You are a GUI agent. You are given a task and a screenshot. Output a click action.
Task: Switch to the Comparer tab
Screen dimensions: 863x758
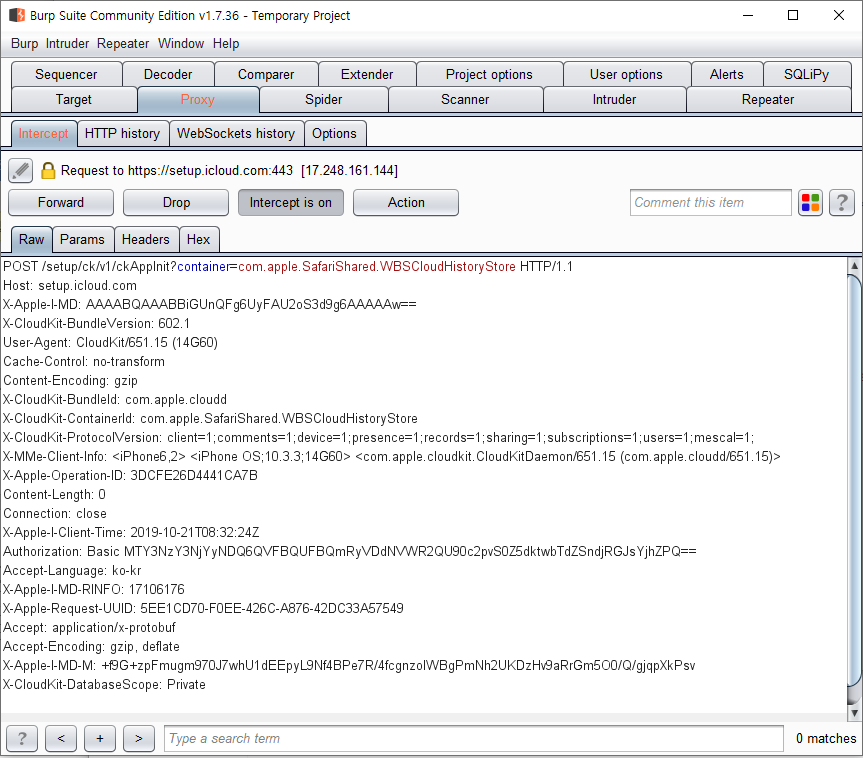(266, 74)
